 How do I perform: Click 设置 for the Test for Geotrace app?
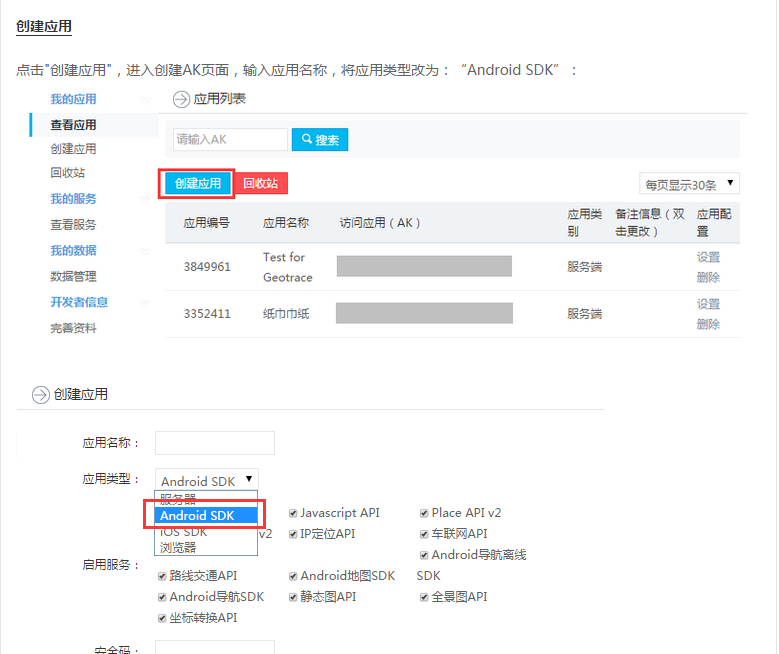(x=708, y=257)
